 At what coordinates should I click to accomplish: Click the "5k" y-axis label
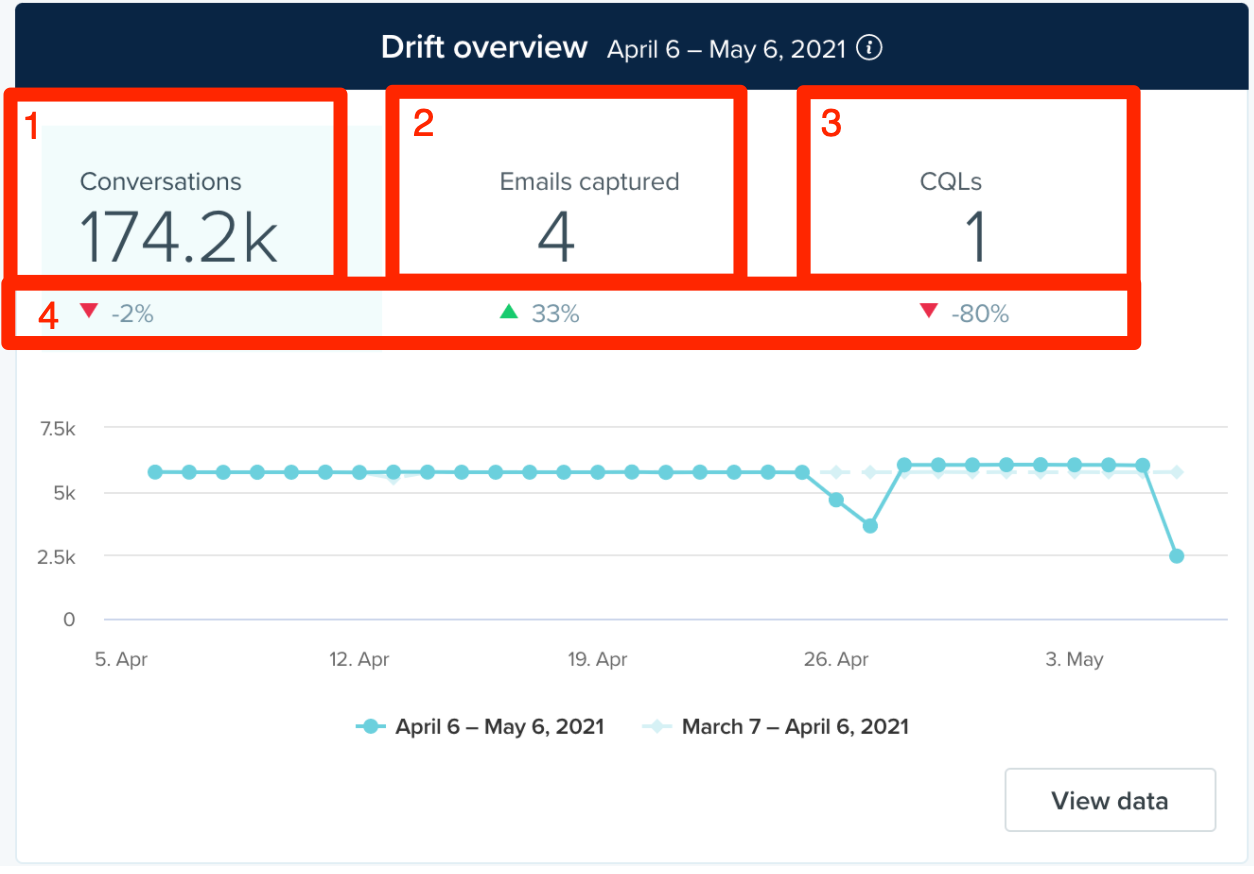pyautogui.click(x=63, y=493)
